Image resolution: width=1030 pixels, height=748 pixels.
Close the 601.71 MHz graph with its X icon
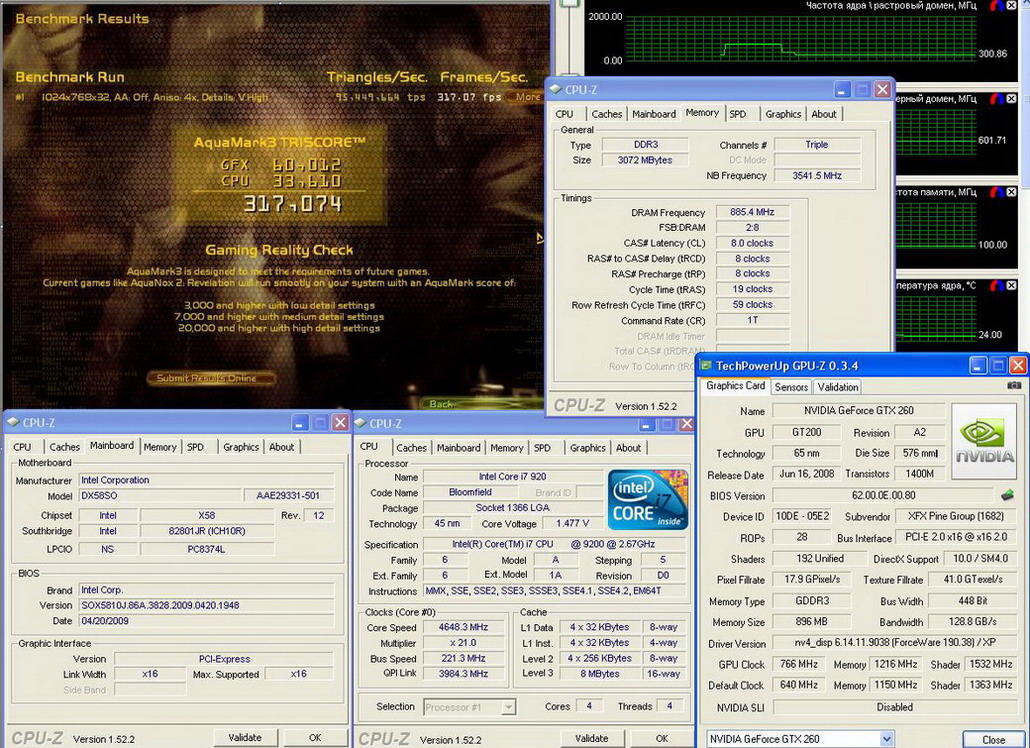tap(1012, 99)
